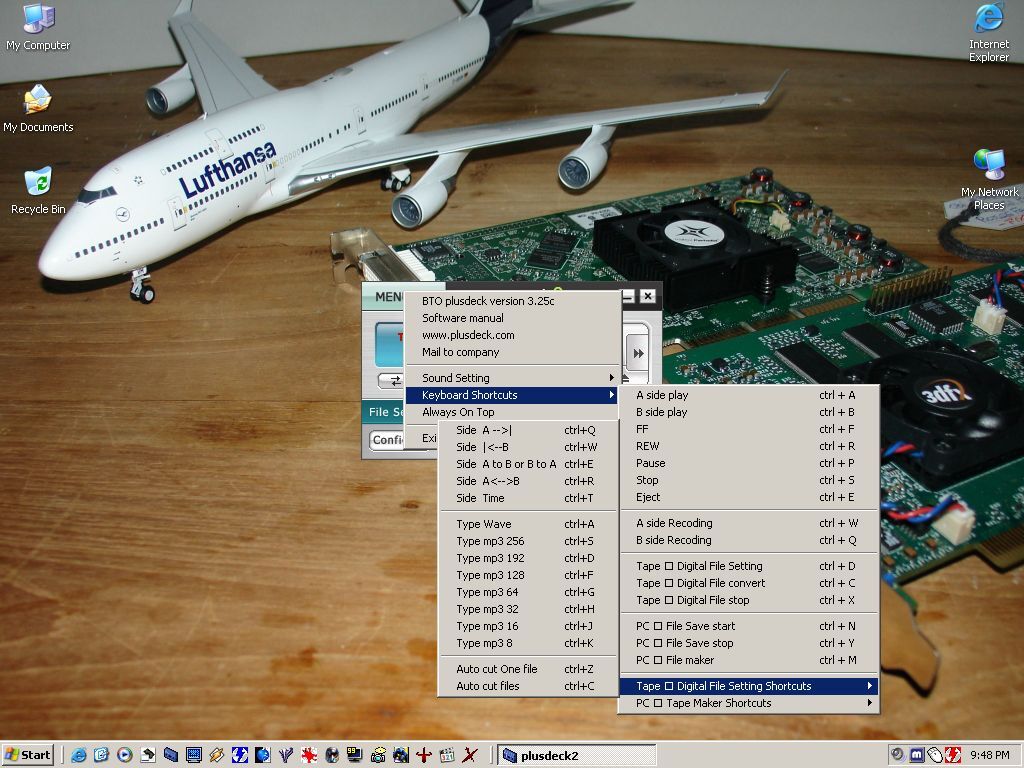
Task: Select PC File maker entry
Action: pos(748,660)
